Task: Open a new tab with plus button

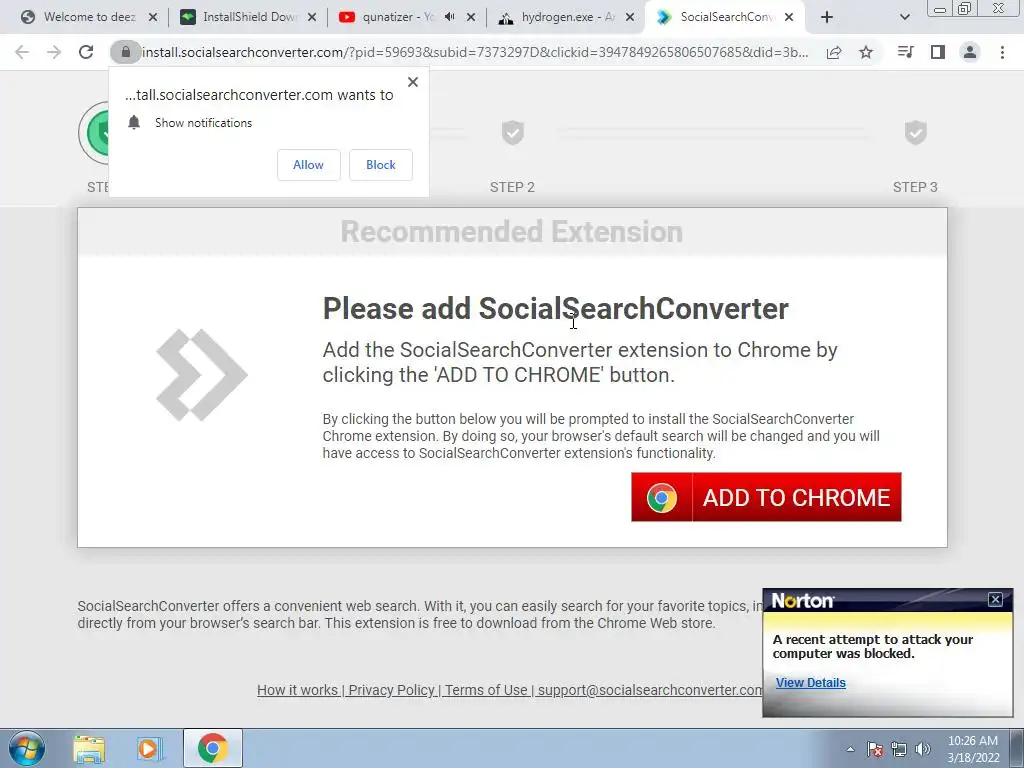Action: 827,18
